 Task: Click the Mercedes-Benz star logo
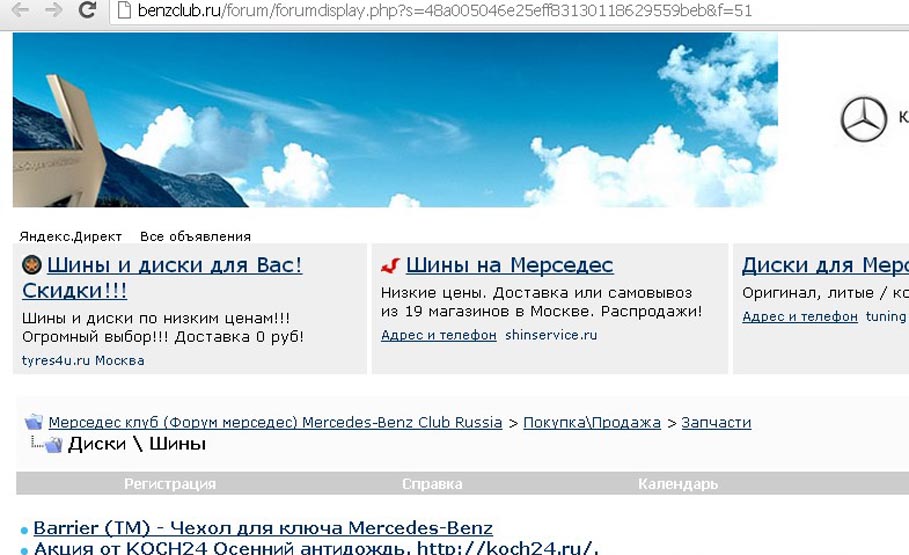pos(863,119)
